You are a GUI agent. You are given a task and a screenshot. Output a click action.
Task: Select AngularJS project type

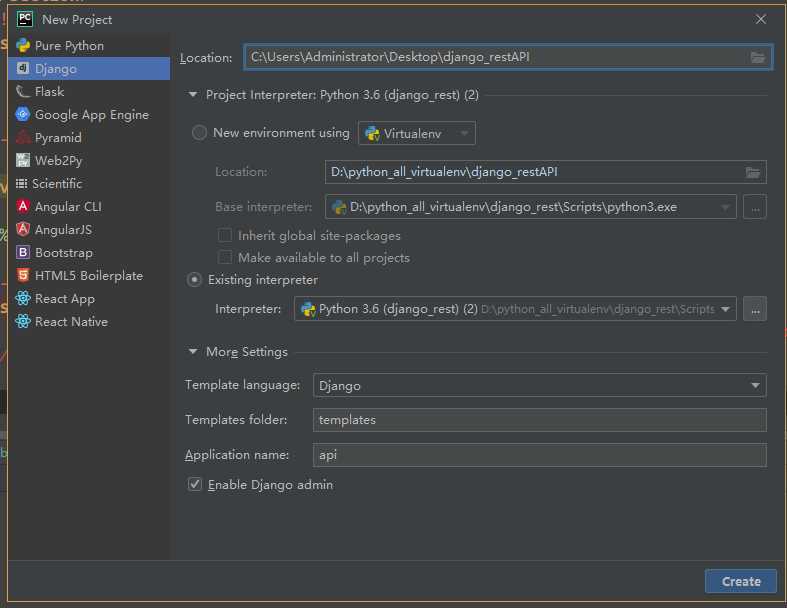click(x=89, y=229)
